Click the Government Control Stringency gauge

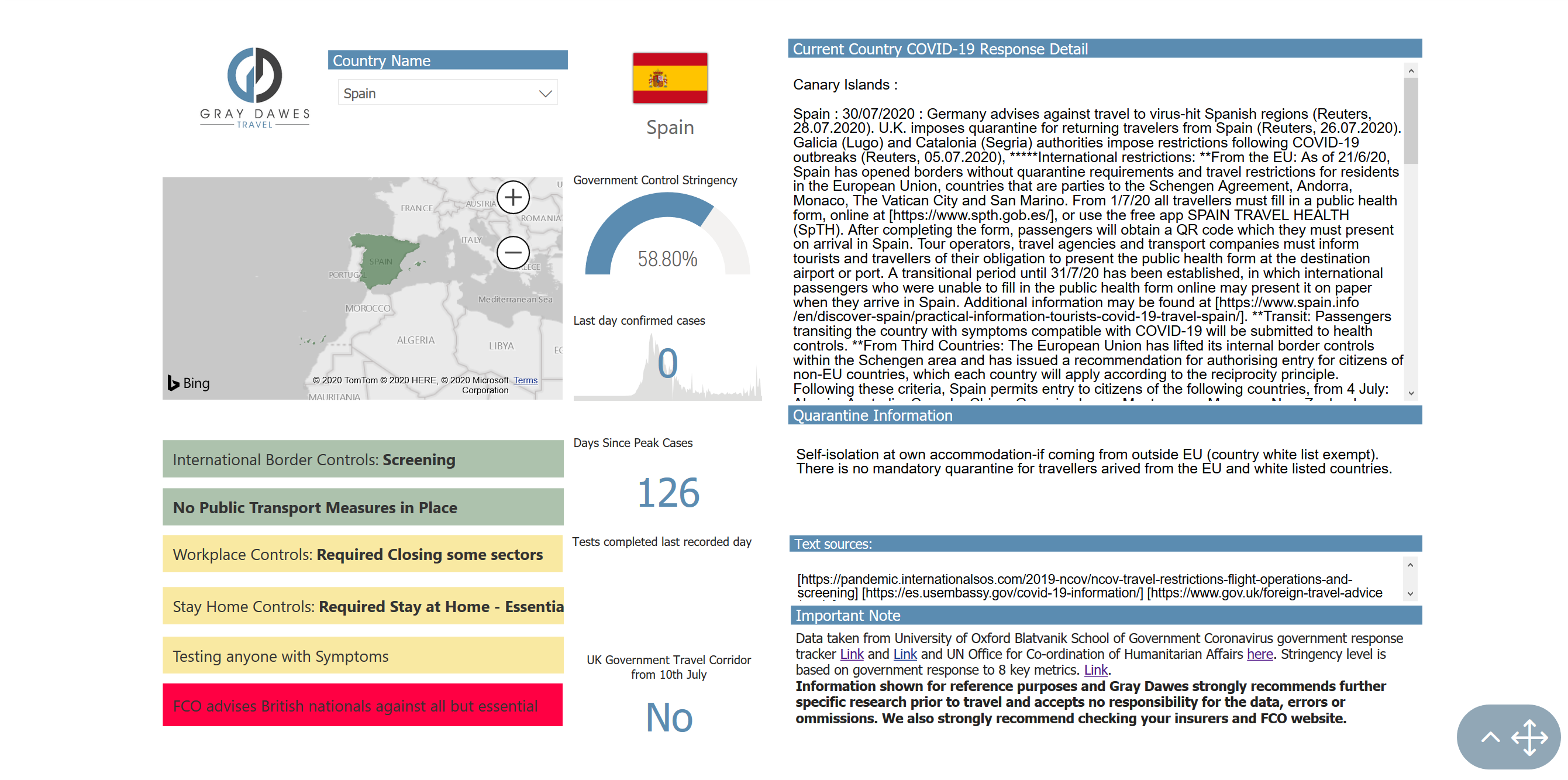[667, 234]
